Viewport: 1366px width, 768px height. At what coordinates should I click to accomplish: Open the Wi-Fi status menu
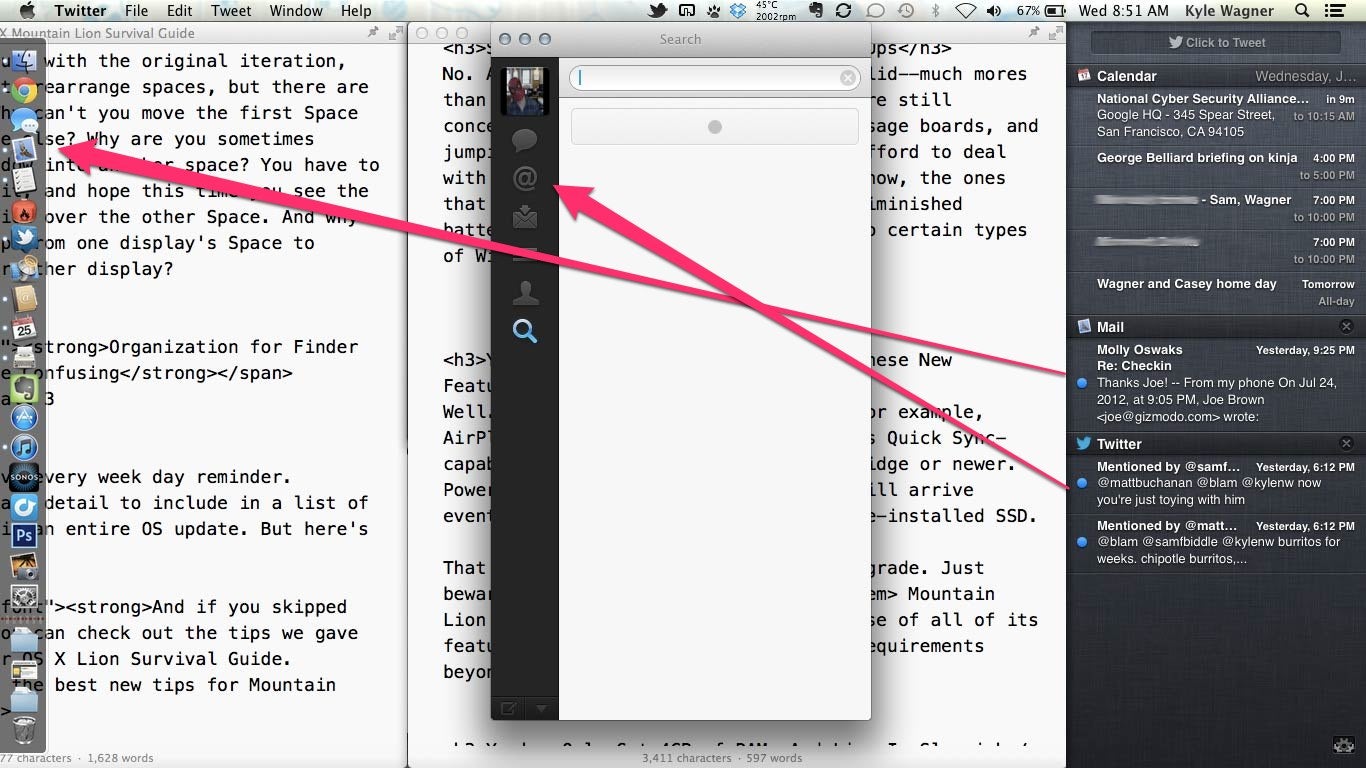[965, 11]
